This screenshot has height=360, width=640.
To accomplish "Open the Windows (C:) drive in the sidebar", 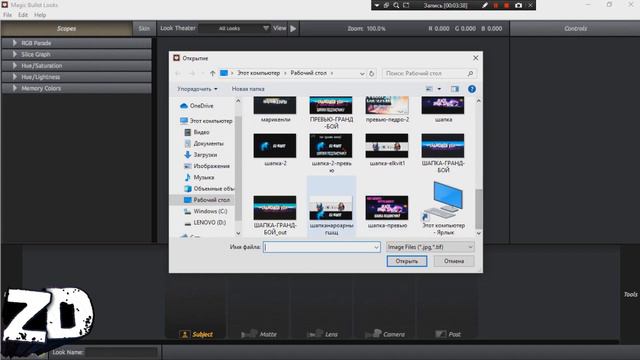I will tap(206, 211).
